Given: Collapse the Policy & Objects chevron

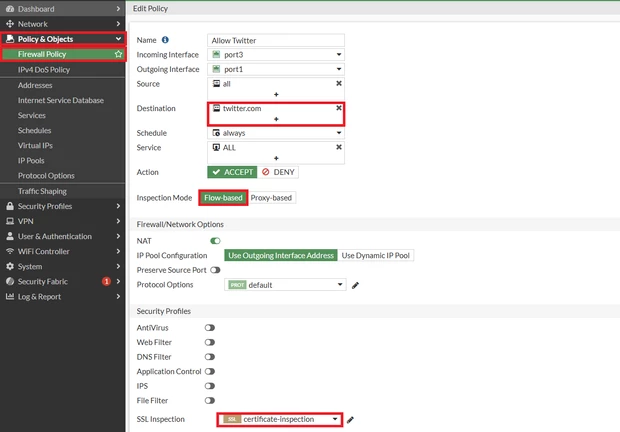Looking at the screenshot, I should click(x=118, y=39).
